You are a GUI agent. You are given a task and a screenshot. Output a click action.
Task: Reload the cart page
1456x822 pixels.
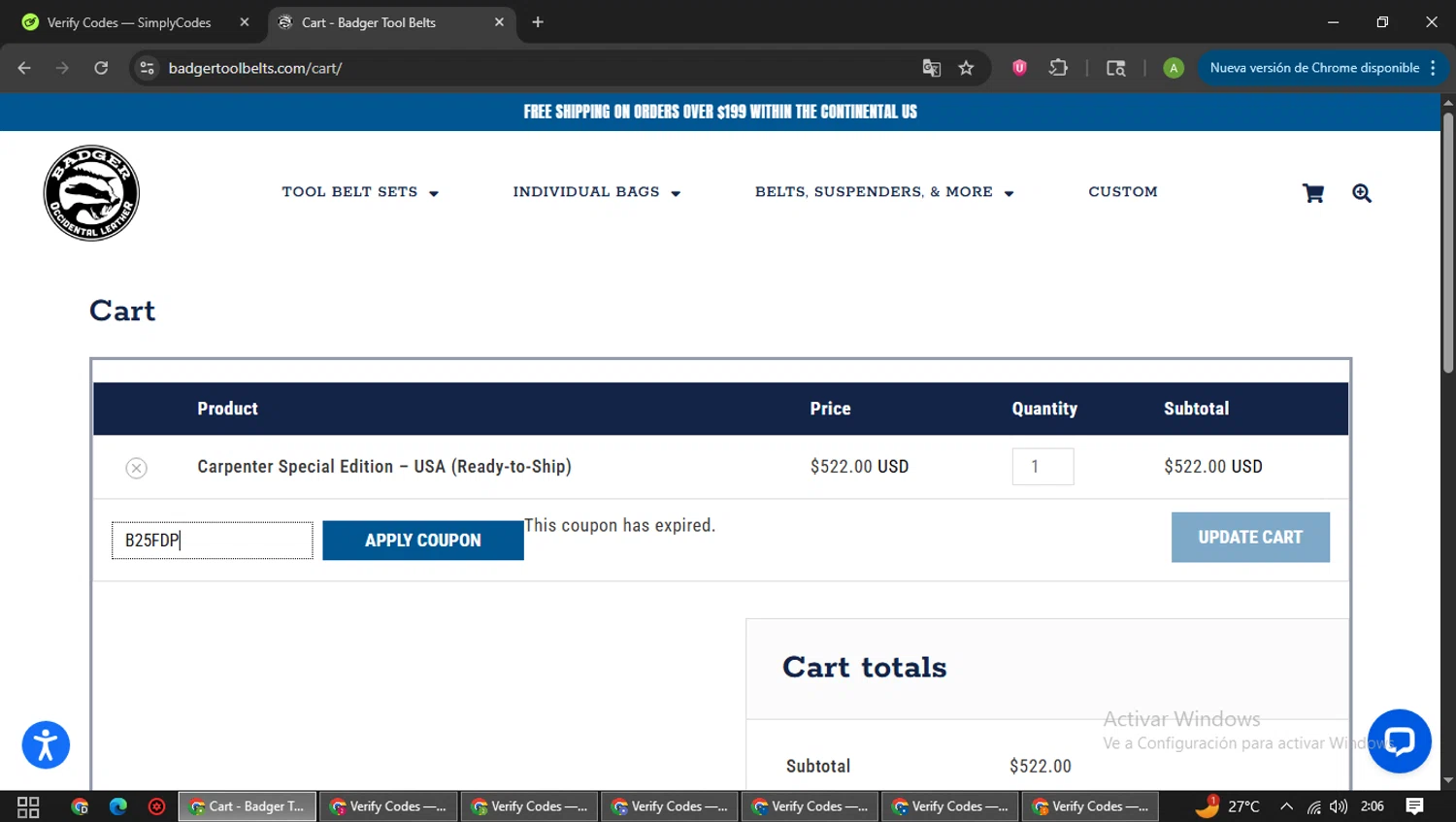point(101,68)
